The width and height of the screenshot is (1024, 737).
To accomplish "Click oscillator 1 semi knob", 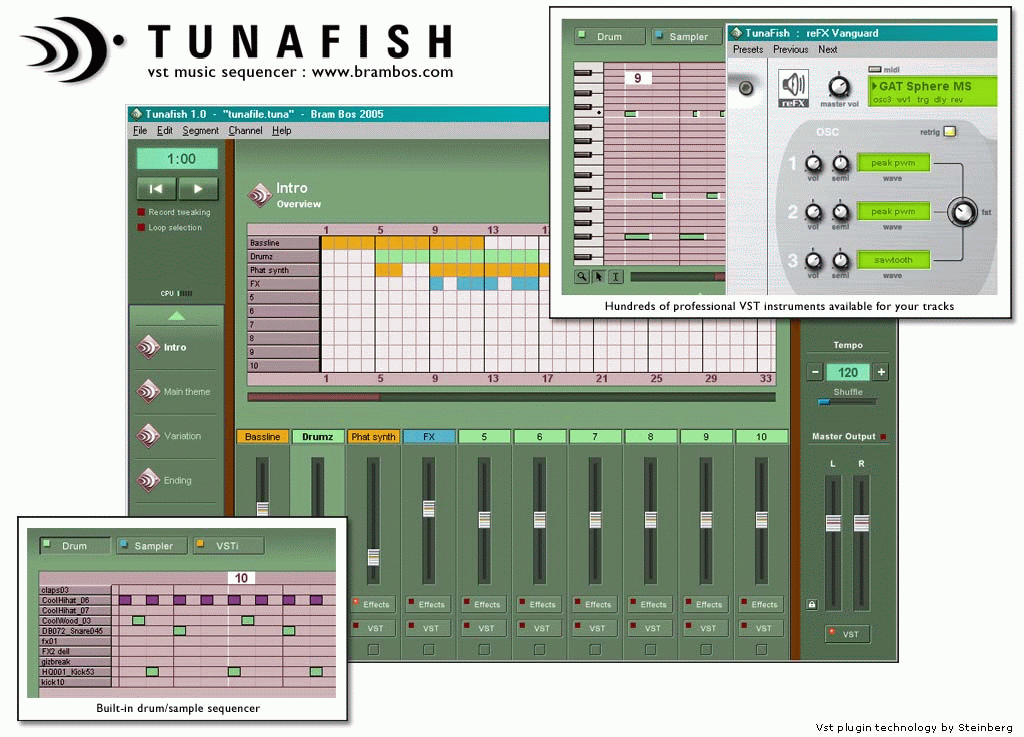I will pos(840,163).
